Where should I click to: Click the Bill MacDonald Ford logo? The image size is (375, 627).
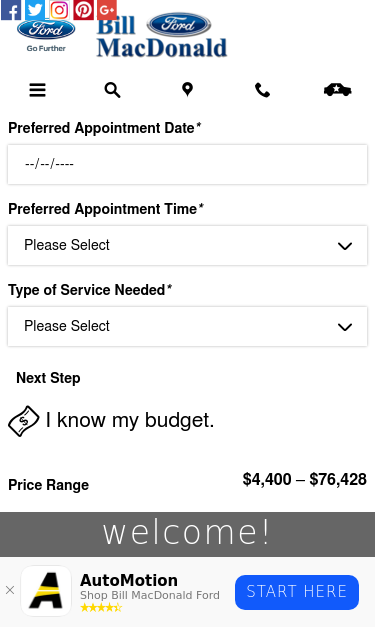coord(162,35)
